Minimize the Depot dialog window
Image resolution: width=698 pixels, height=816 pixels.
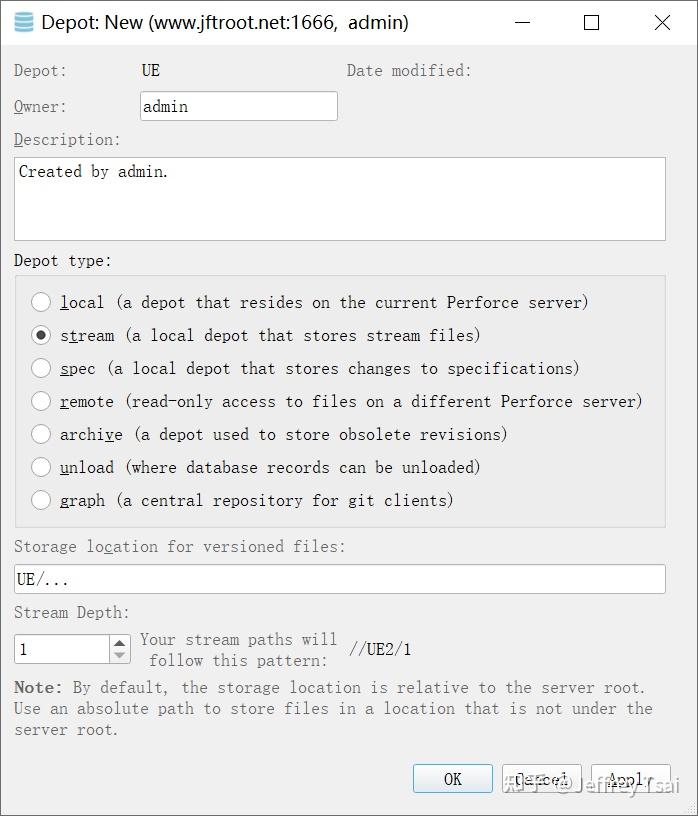(x=522, y=22)
